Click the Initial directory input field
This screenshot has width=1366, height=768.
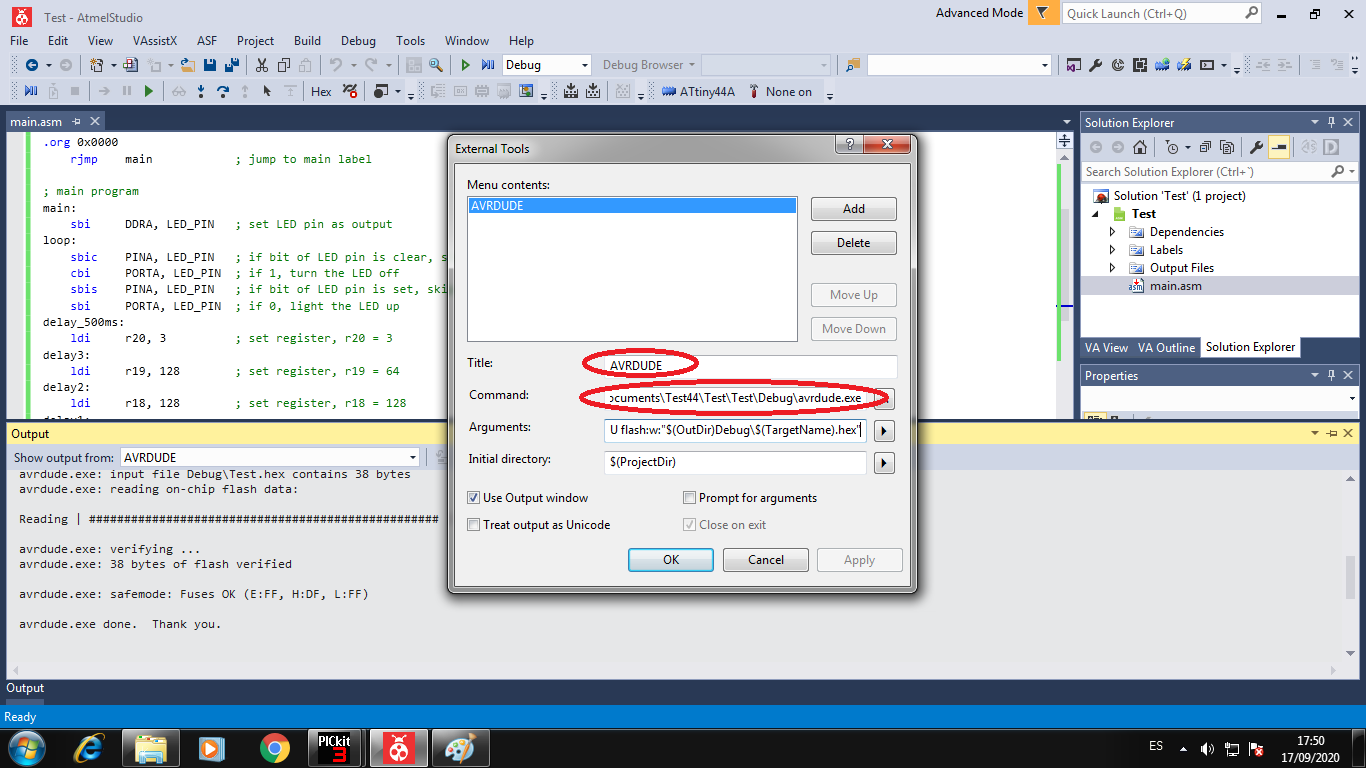(736, 463)
